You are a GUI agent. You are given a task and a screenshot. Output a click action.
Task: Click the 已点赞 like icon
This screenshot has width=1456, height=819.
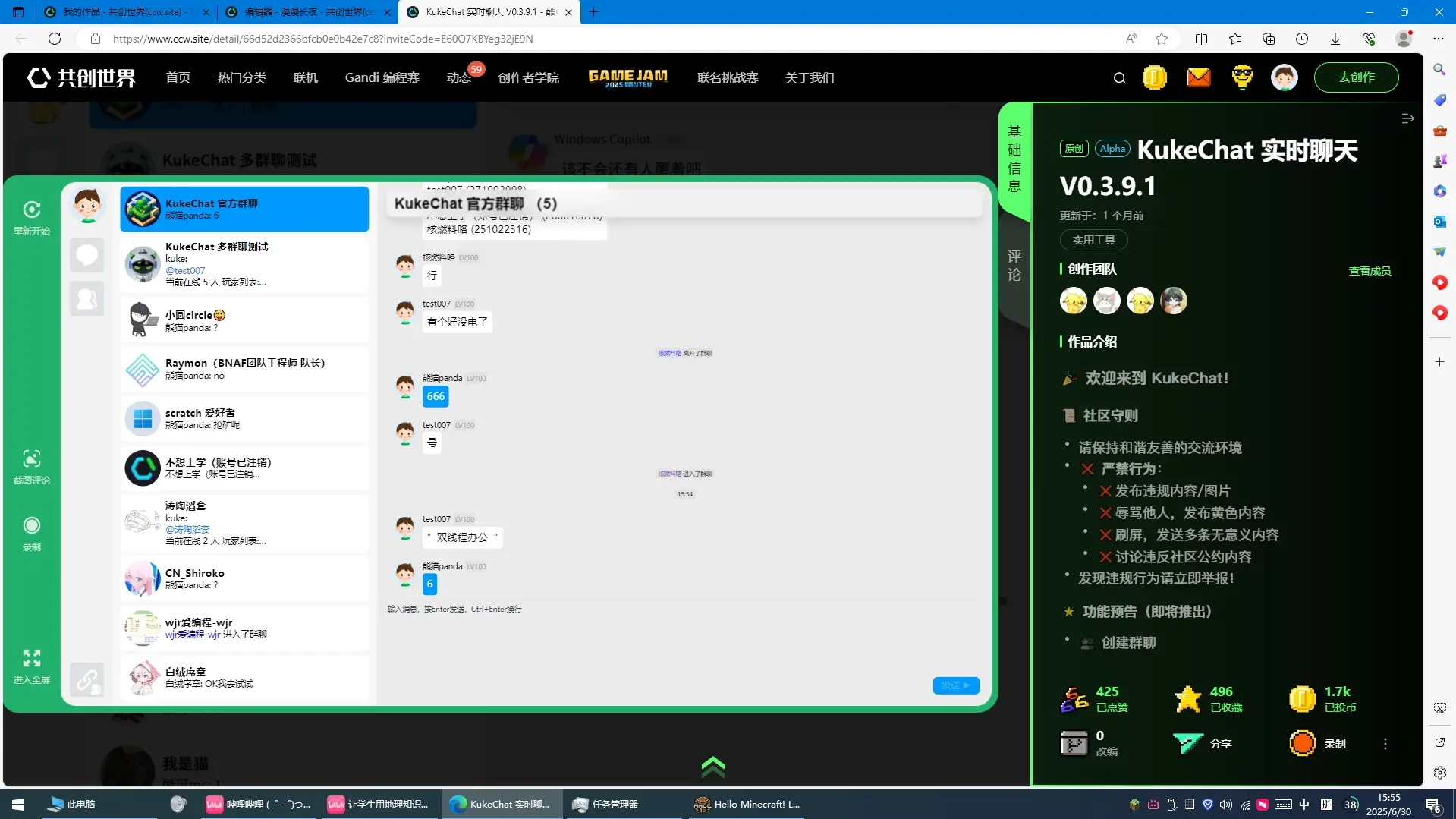(x=1074, y=699)
